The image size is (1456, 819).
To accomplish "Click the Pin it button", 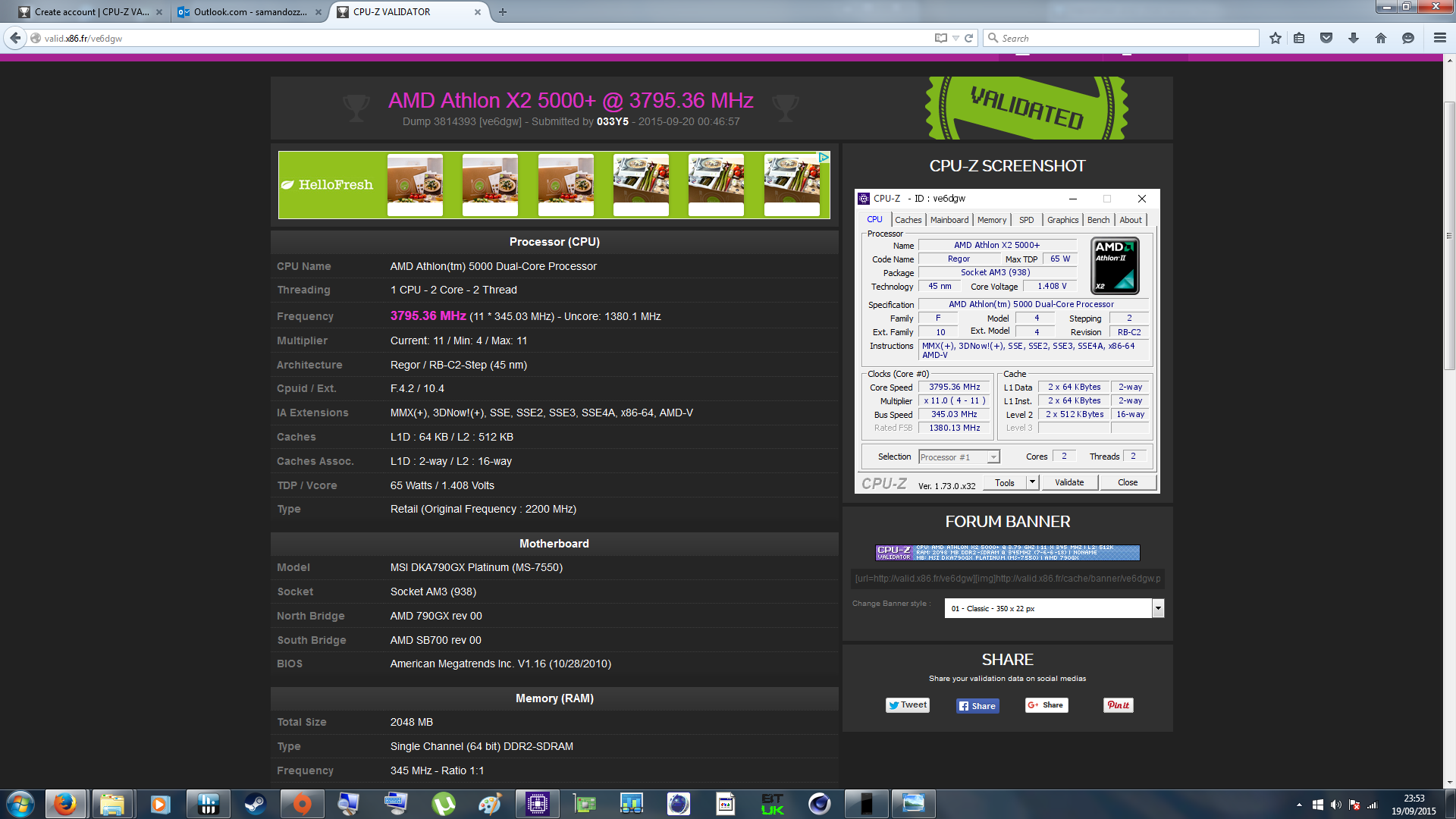I will [1119, 705].
